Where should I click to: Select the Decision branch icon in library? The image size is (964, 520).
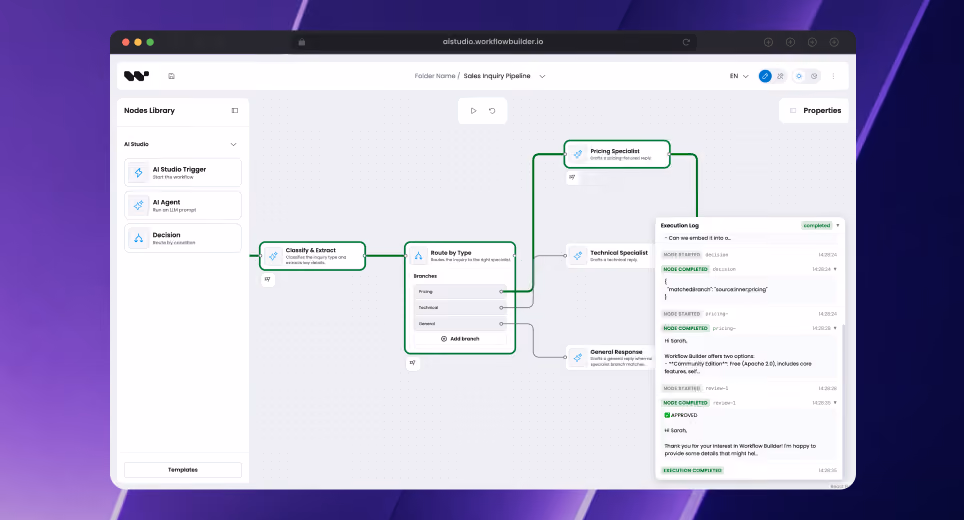[x=138, y=238]
